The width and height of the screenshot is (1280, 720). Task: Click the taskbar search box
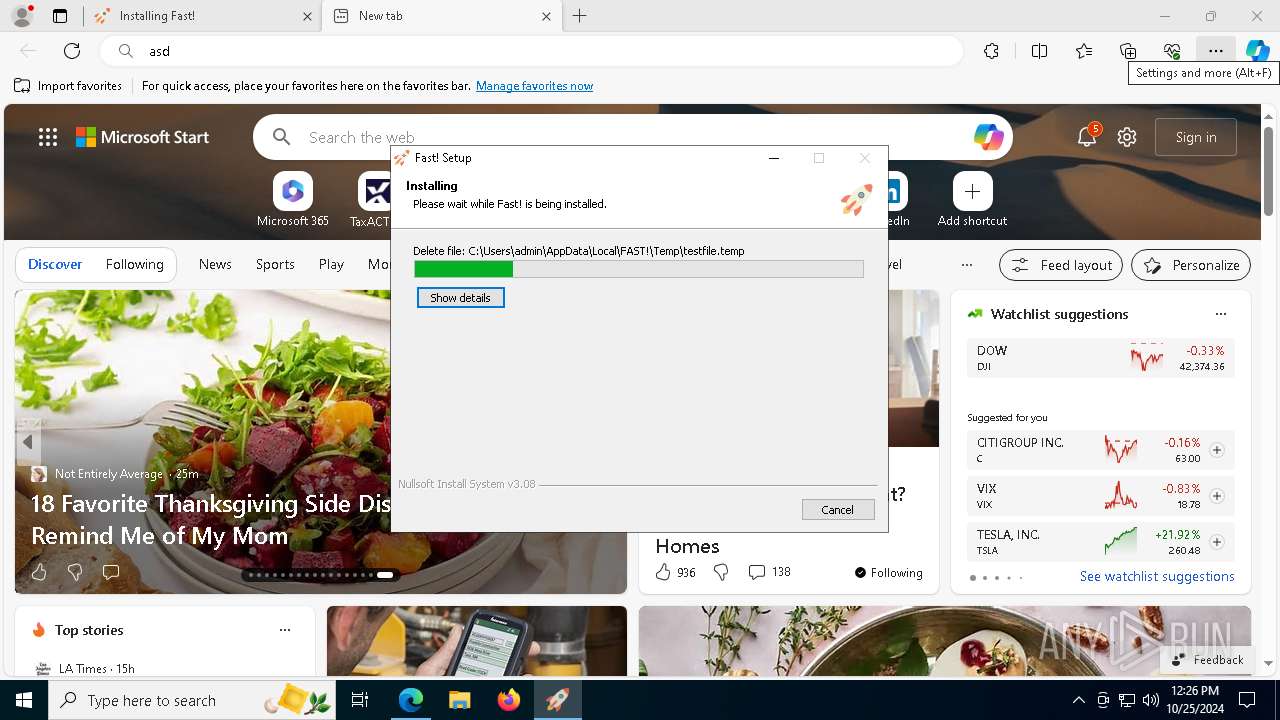click(x=194, y=700)
